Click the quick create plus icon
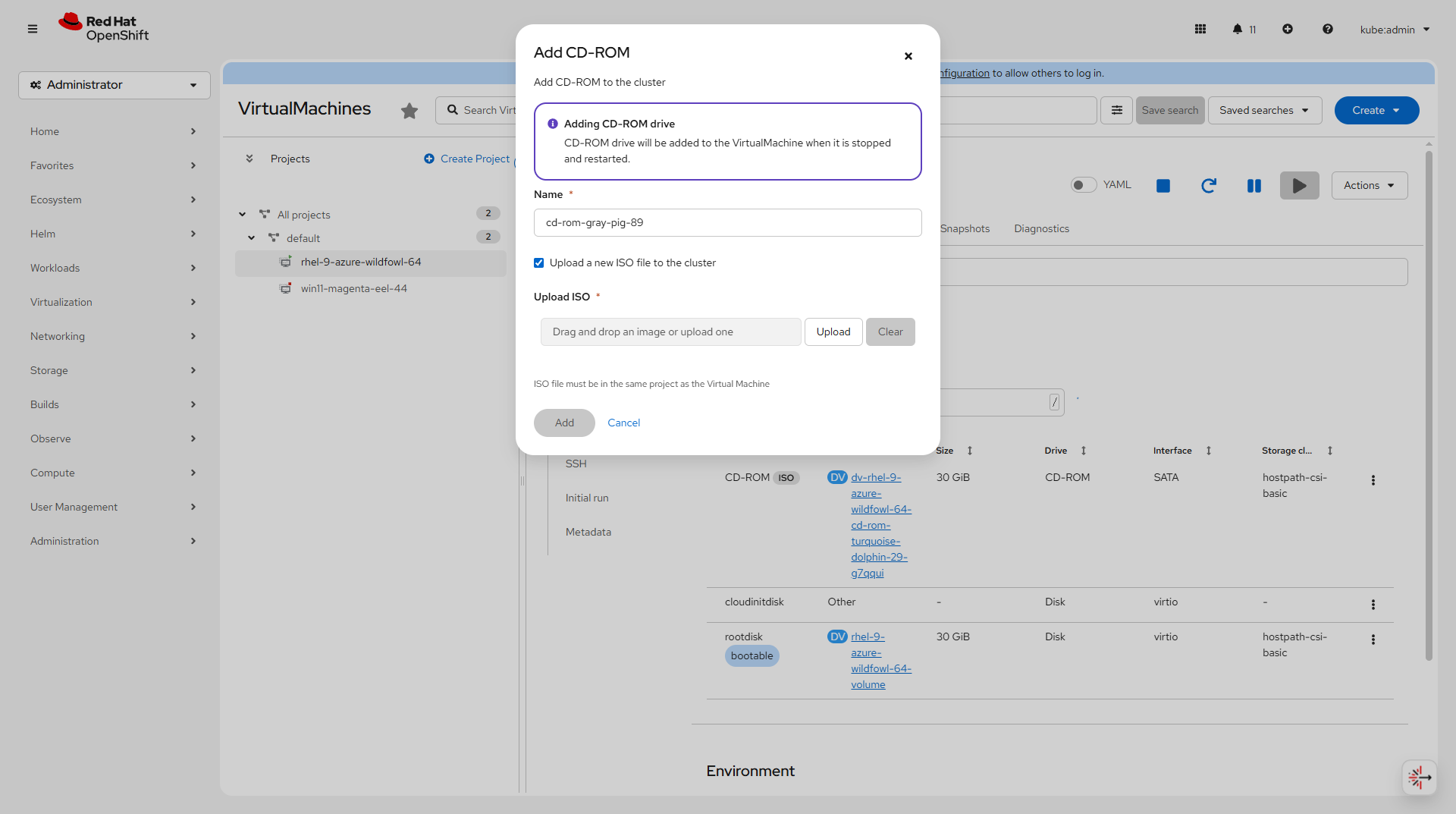Viewport: 1456px width, 814px height. (1288, 29)
